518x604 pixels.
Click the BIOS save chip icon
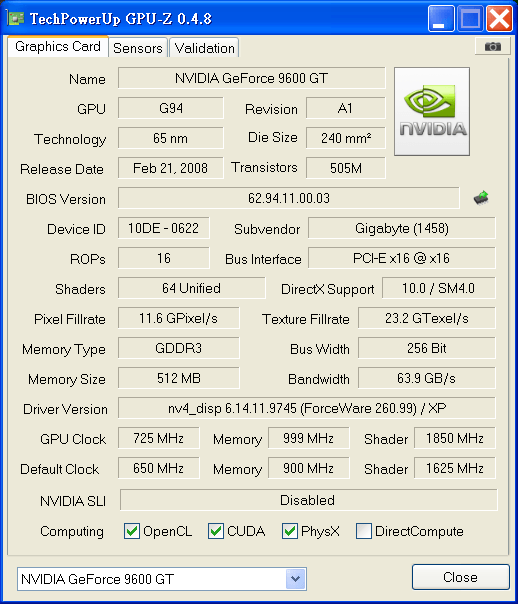[x=481, y=198]
